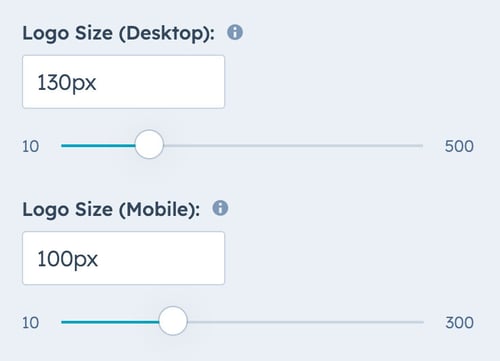This screenshot has width=500, height=361.
Task: Set desktop slider near its 500 end
Action: (x=418, y=146)
